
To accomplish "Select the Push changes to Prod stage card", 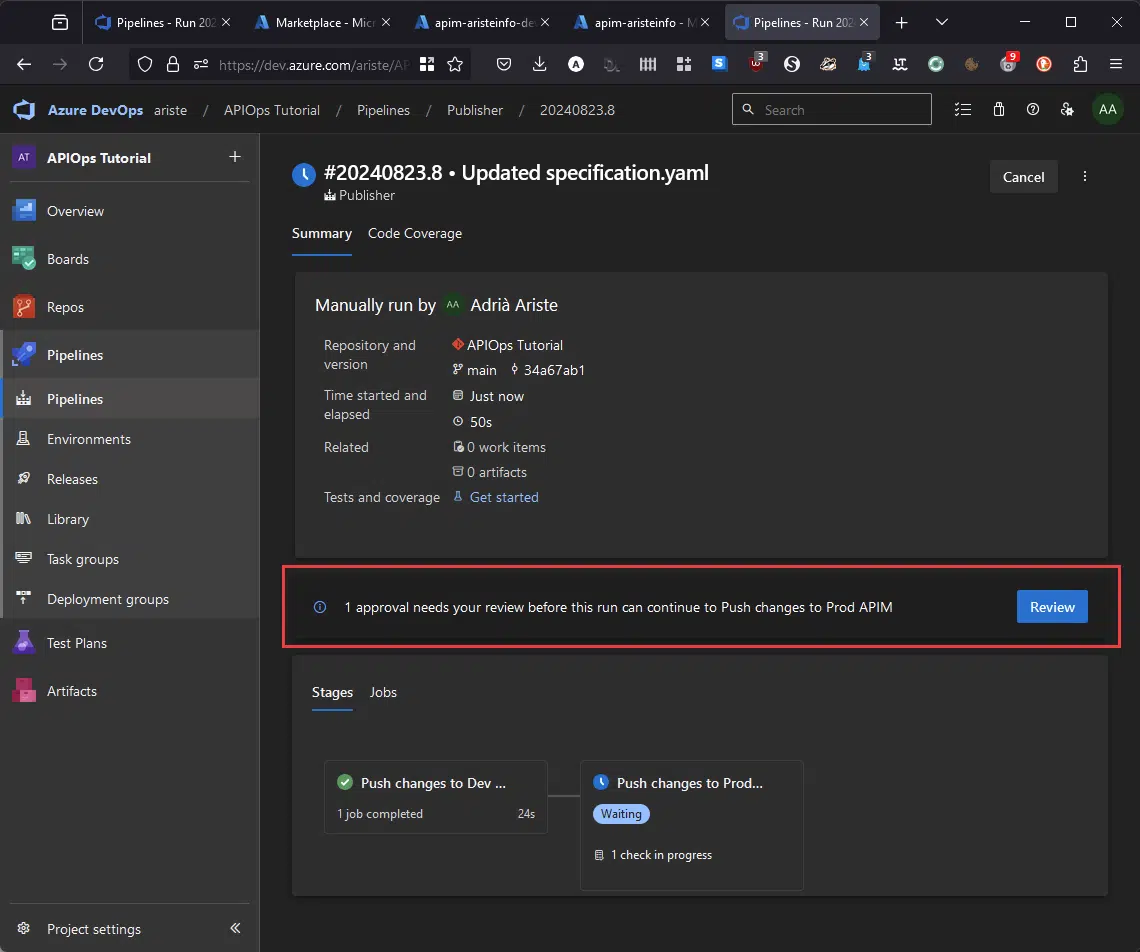I will click(691, 824).
